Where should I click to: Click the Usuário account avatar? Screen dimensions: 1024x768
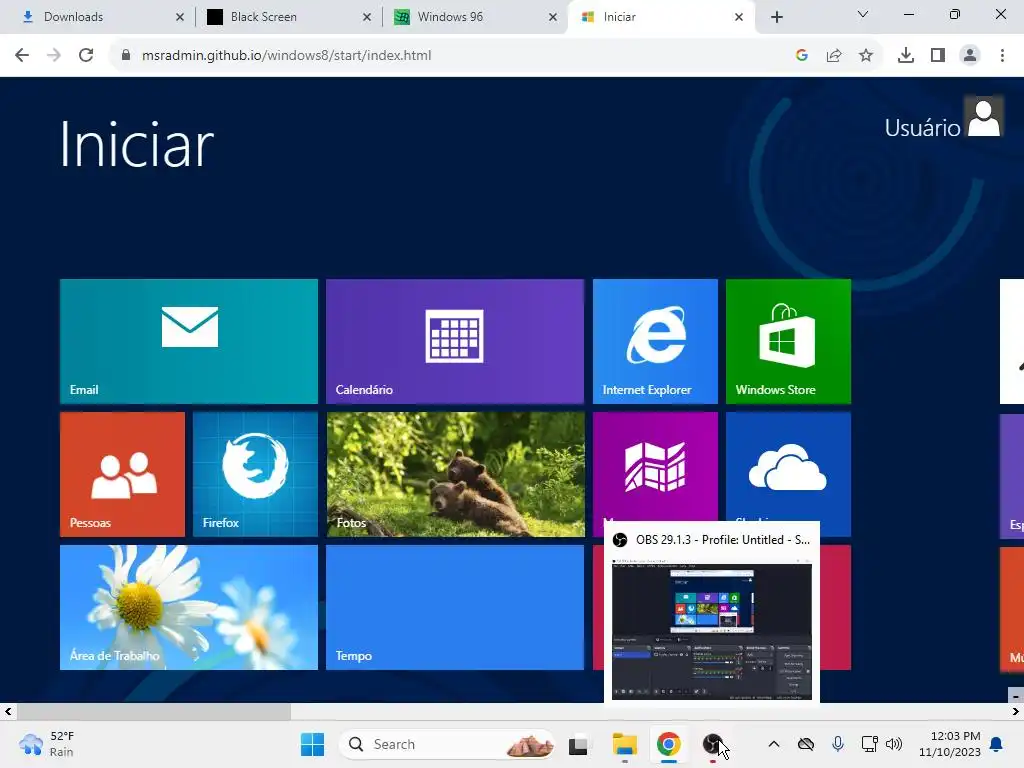pyautogui.click(x=984, y=117)
